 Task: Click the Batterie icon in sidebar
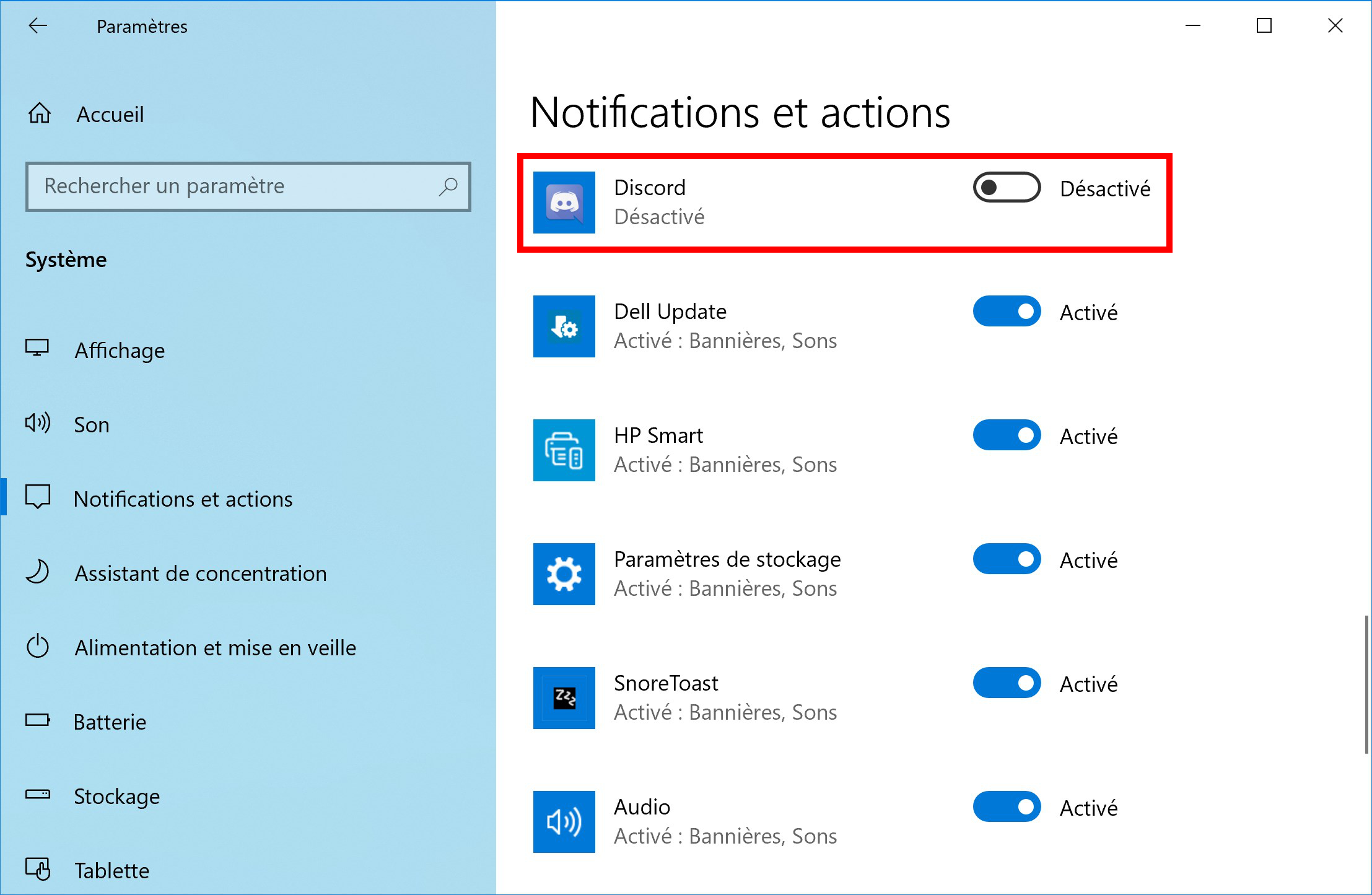coord(37,720)
